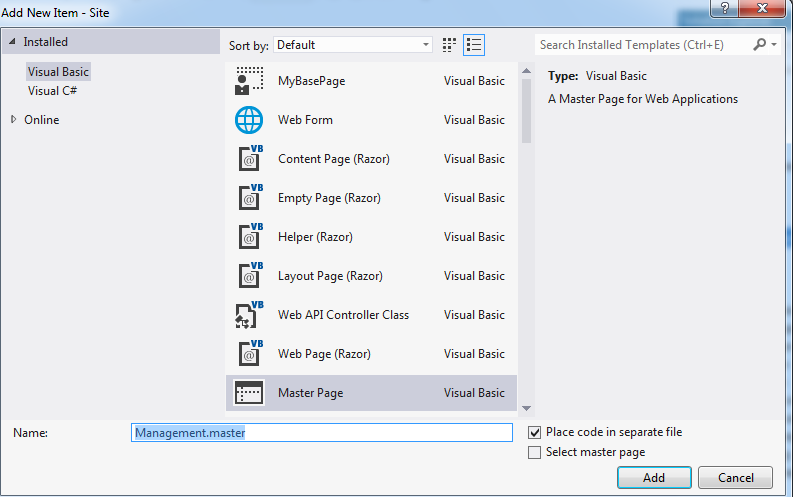The image size is (793, 497).
Task: Switch to medium icons list view
Action: (474, 45)
